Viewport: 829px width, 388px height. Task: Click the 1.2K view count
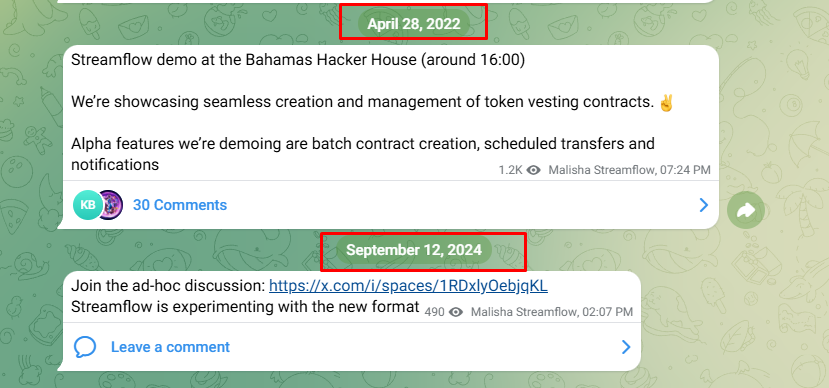click(511, 170)
